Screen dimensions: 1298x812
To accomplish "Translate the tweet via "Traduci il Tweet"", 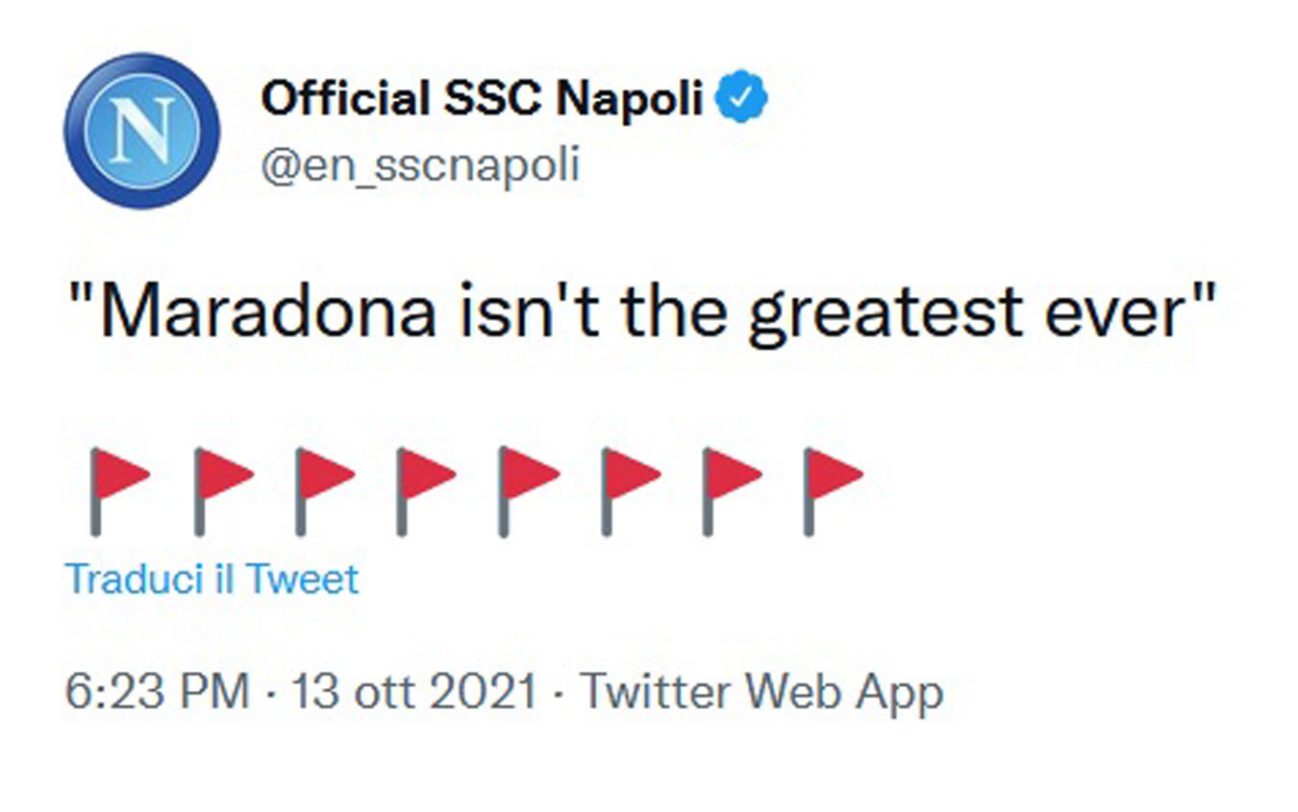I will (211, 579).
